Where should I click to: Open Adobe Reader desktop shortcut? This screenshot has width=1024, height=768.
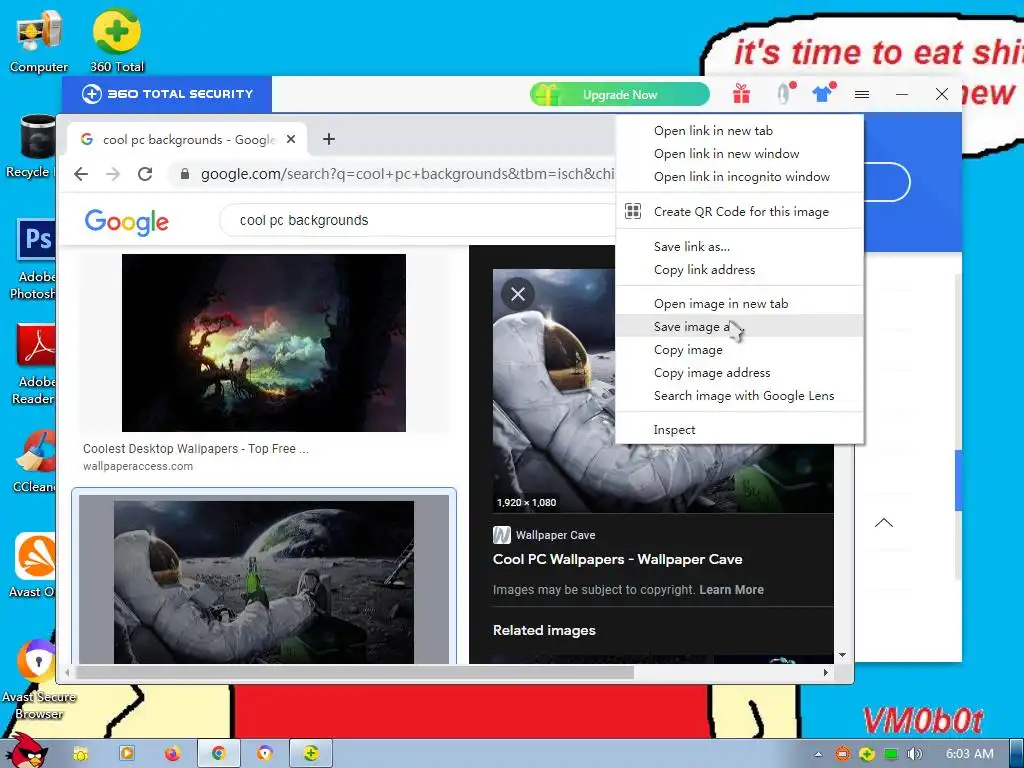tap(34, 364)
